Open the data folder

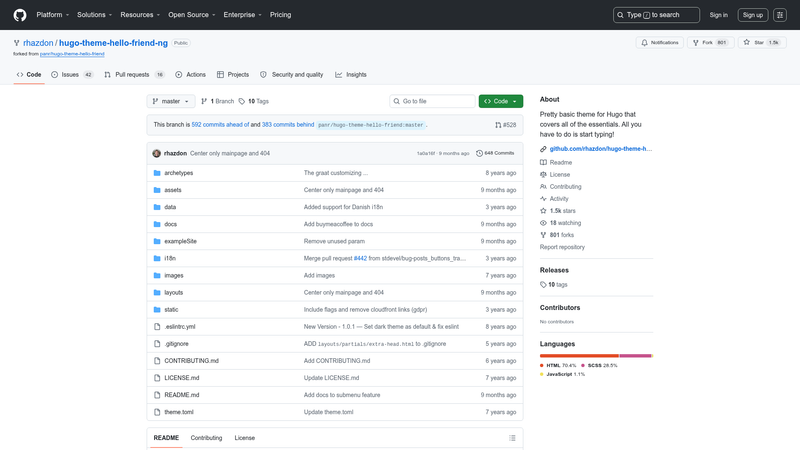(170, 207)
